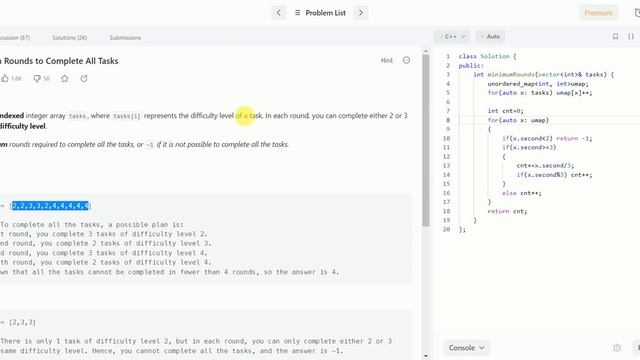
Task: Click the problem title text
Action: (59, 61)
